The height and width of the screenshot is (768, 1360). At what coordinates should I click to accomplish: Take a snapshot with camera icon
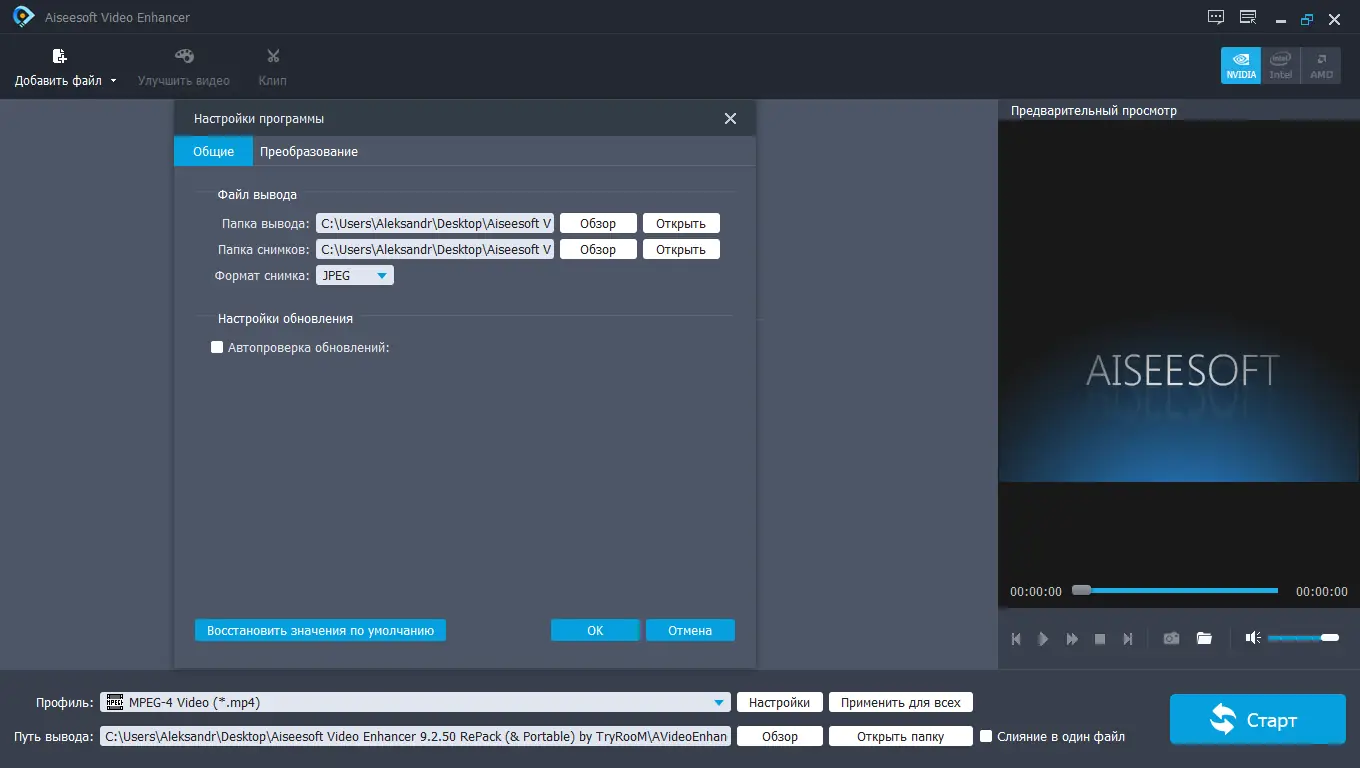[x=1171, y=638]
